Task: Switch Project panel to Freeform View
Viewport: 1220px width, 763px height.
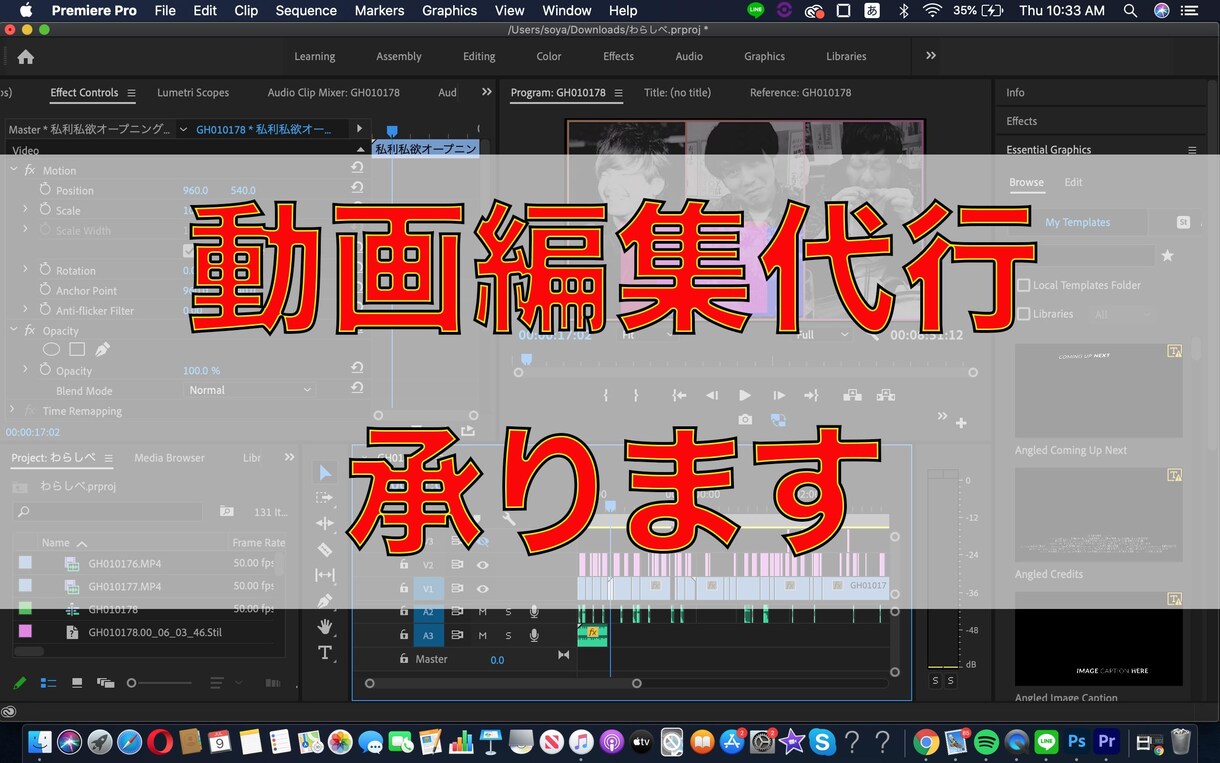Action: pyautogui.click(x=105, y=683)
